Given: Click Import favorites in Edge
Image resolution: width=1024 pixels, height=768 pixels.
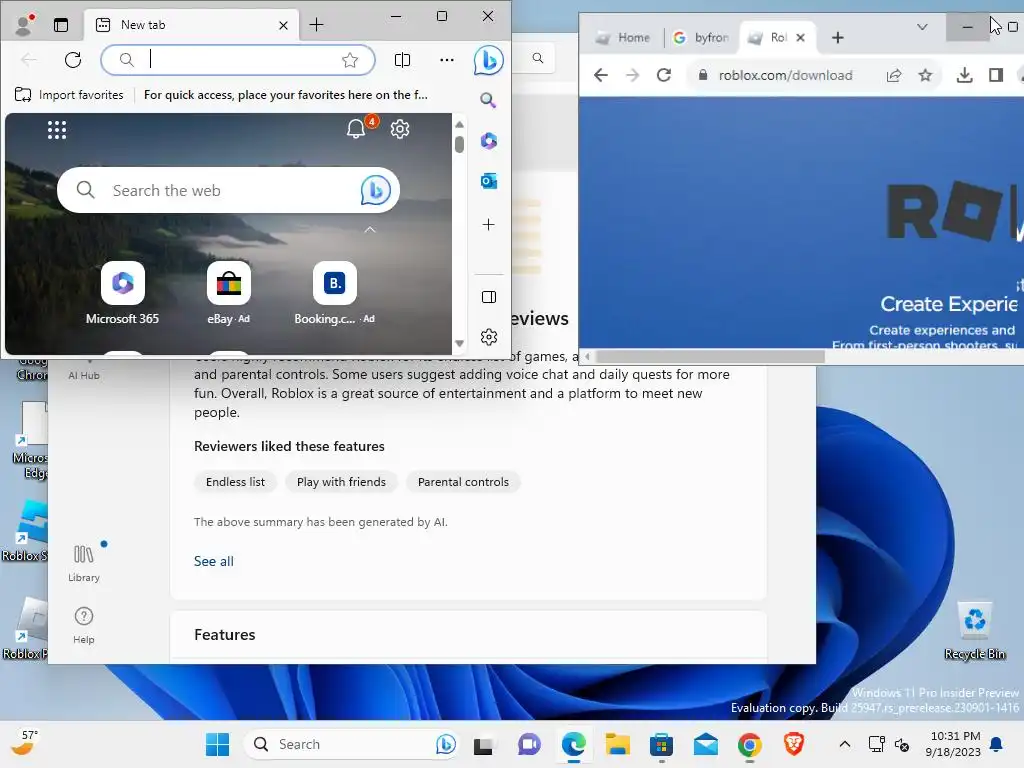Looking at the screenshot, I should 69,95.
